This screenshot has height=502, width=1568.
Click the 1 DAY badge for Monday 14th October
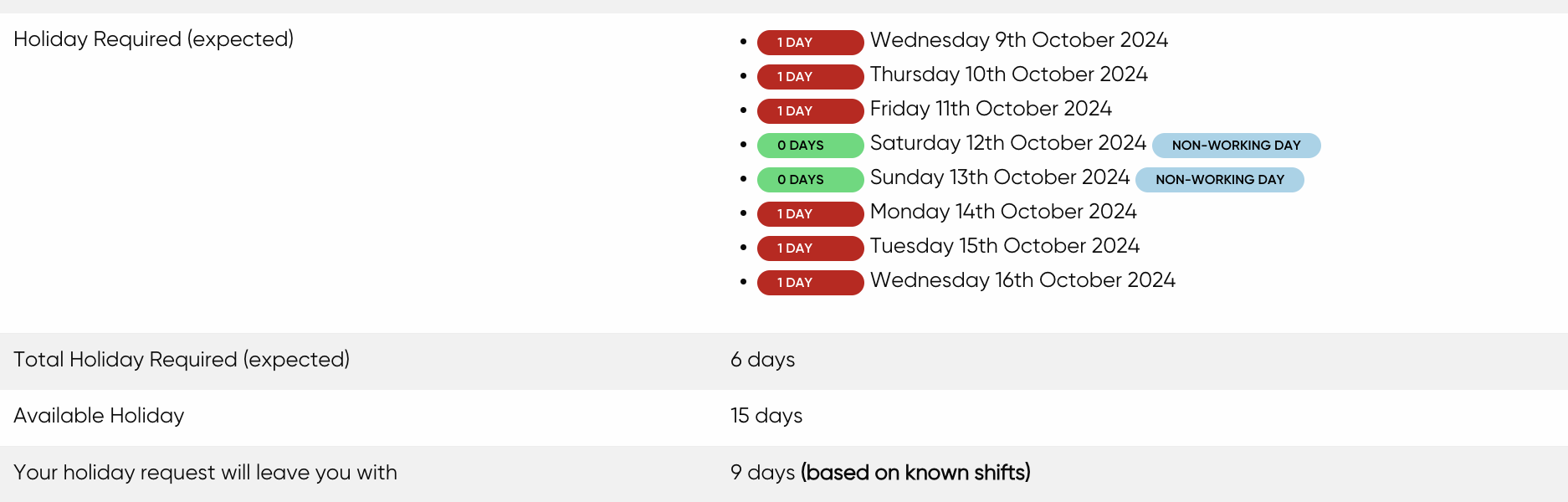[x=810, y=214]
